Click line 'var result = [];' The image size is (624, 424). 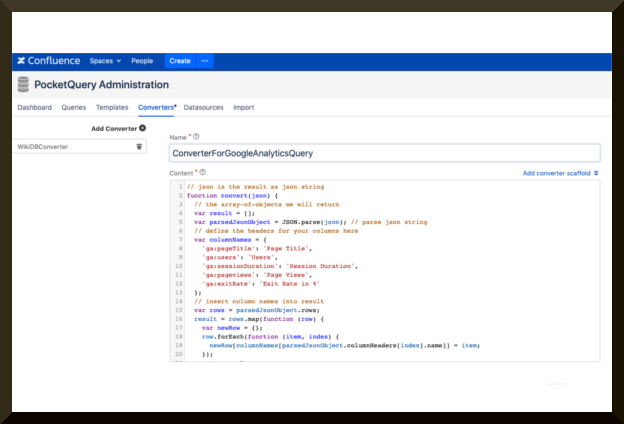pos(224,213)
